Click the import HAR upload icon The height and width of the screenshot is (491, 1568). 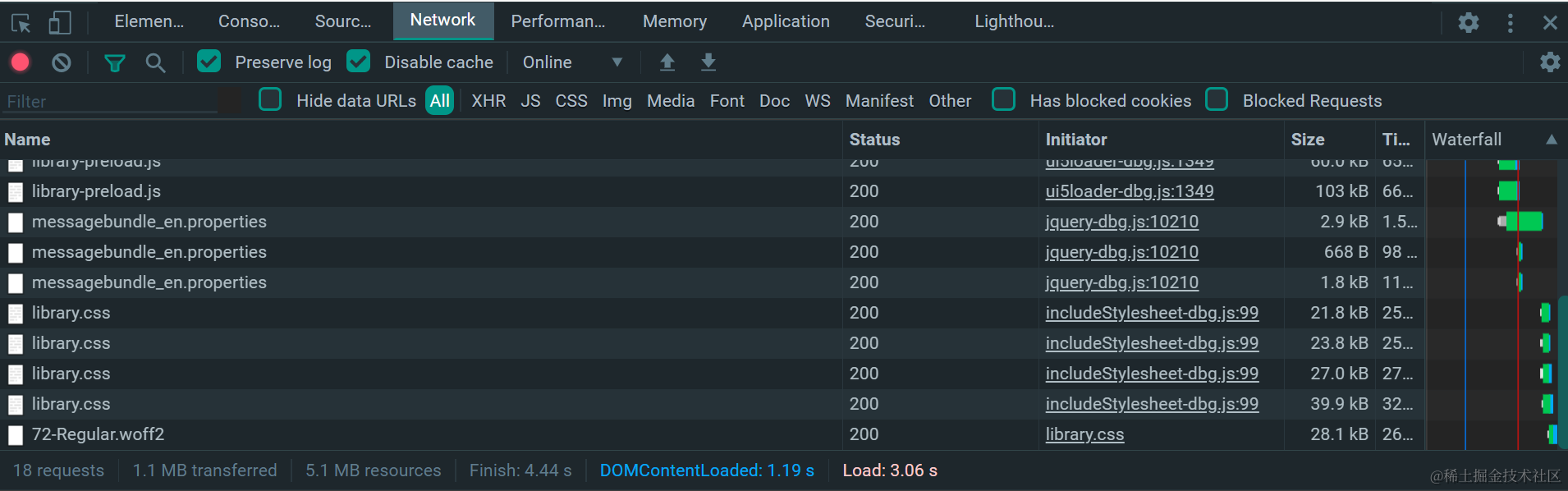coord(667,62)
